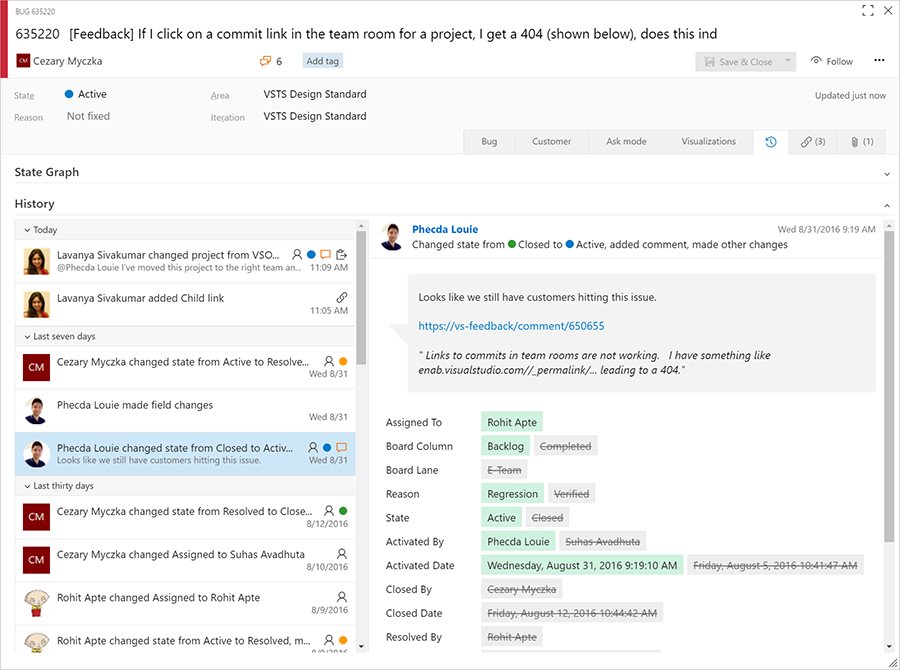Image resolution: width=900 pixels, height=670 pixels.
Task: Select Phecda Louie made field changes entry
Action: (185, 410)
